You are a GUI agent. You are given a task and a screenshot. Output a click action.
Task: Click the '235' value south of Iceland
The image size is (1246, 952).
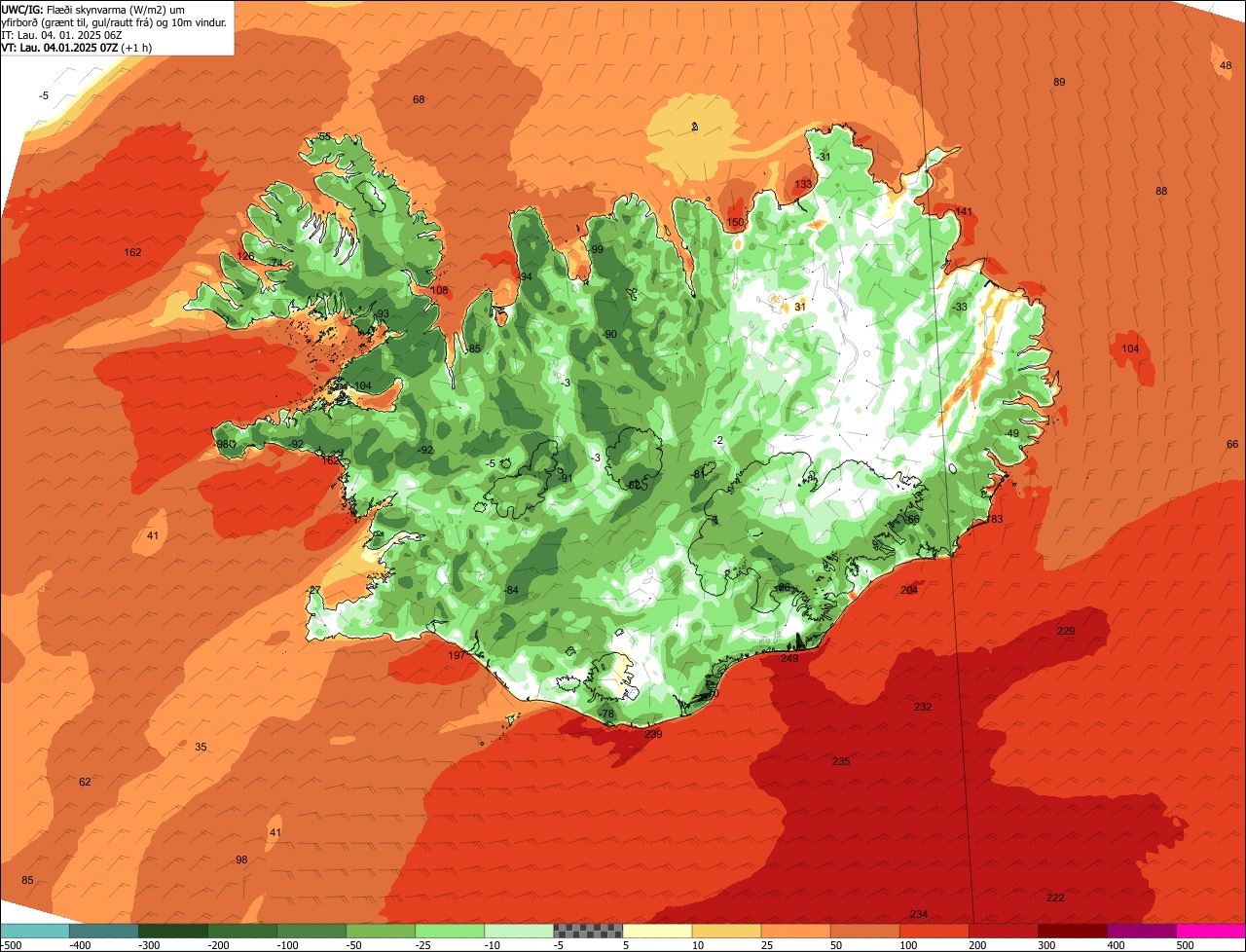pyautogui.click(x=841, y=762)
